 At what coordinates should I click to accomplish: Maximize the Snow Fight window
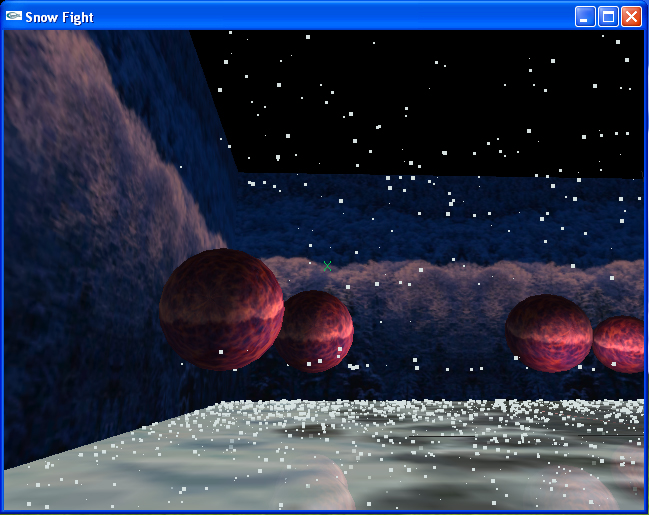pos(608,16)
